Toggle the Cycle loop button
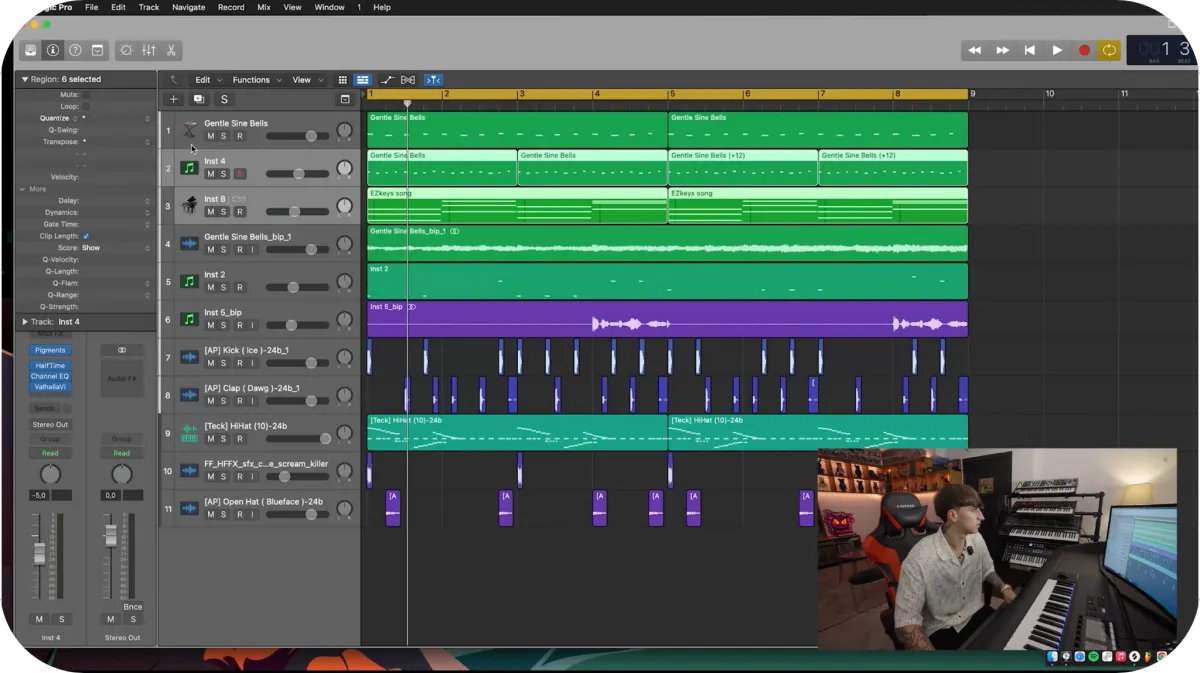Screen dimensions: 1200x673 coord(1108,50)
